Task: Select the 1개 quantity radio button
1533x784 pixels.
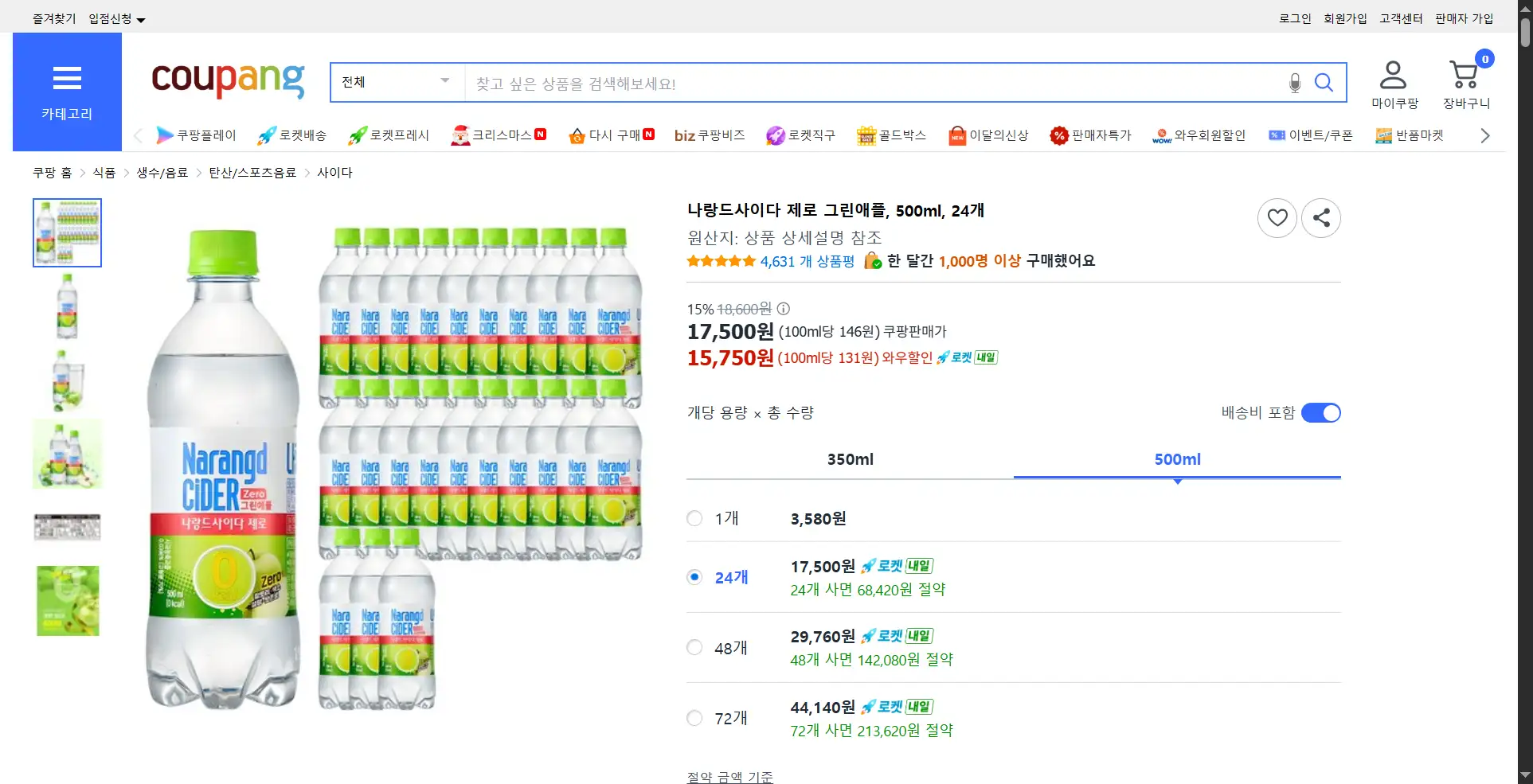Action: (694, 519)
